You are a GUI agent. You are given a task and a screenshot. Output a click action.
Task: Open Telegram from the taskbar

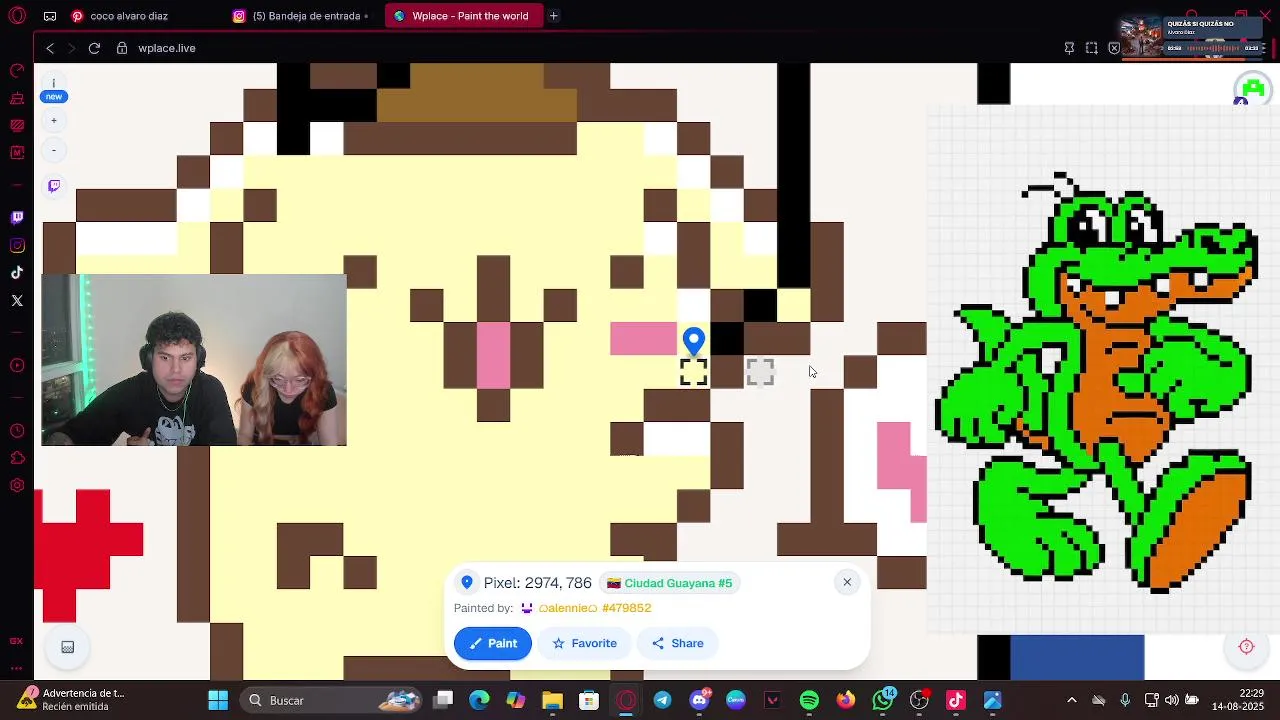662,700
